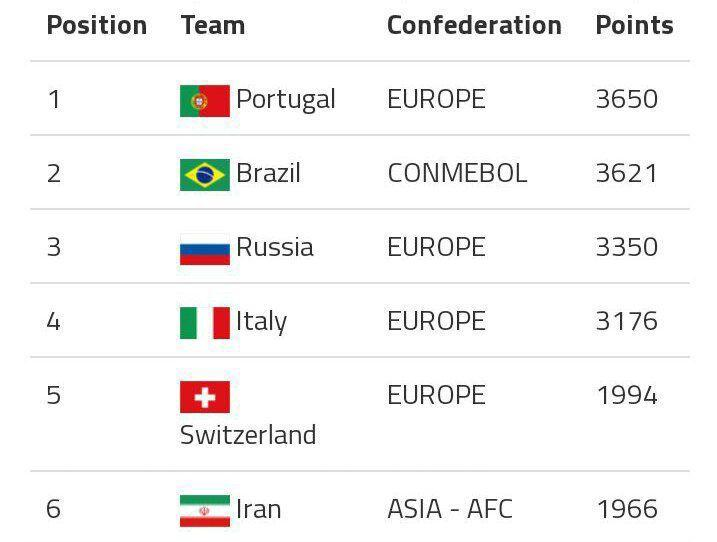Click the Iran flag icon
717x542 pixels.
(x=205, y=511)
